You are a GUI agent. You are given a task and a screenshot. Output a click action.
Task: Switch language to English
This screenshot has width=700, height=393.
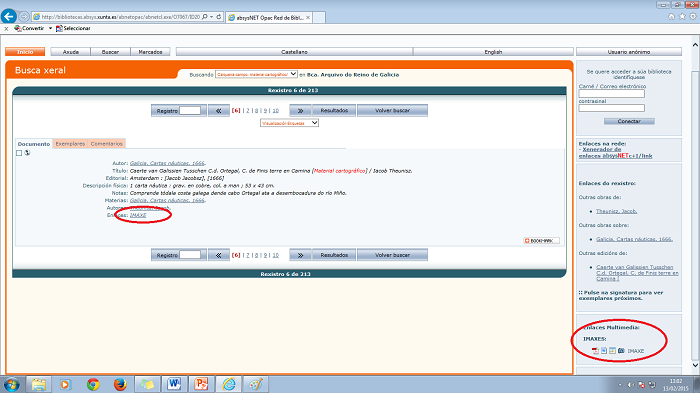coord(493,52)
